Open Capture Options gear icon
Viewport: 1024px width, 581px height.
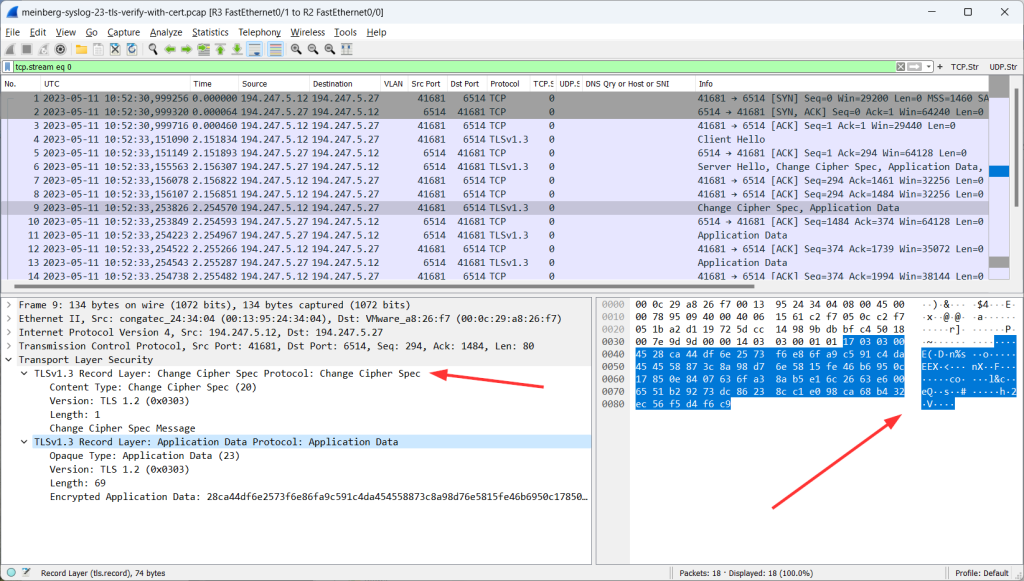coord(61,49)
